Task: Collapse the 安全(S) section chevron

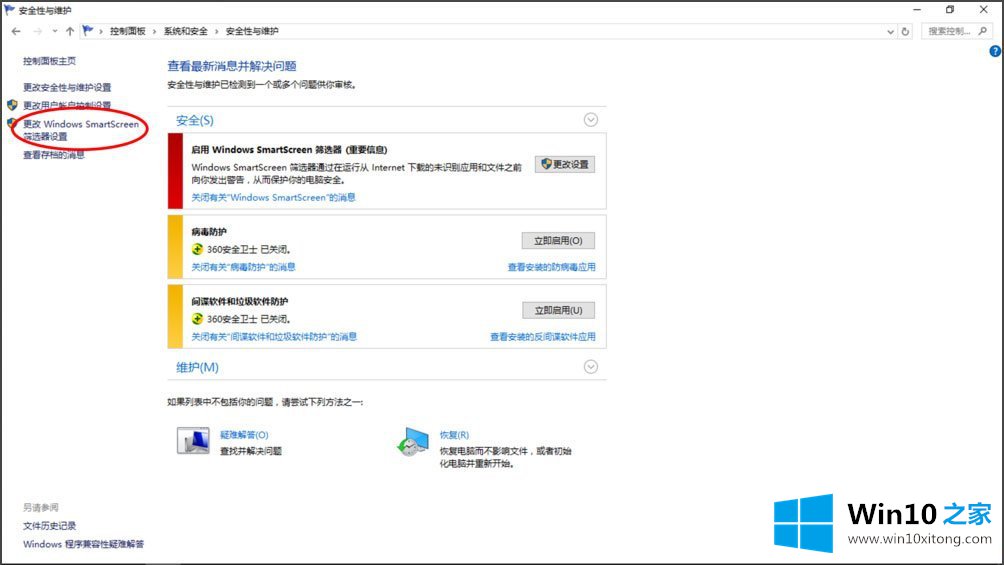Action: click(590, 120)
